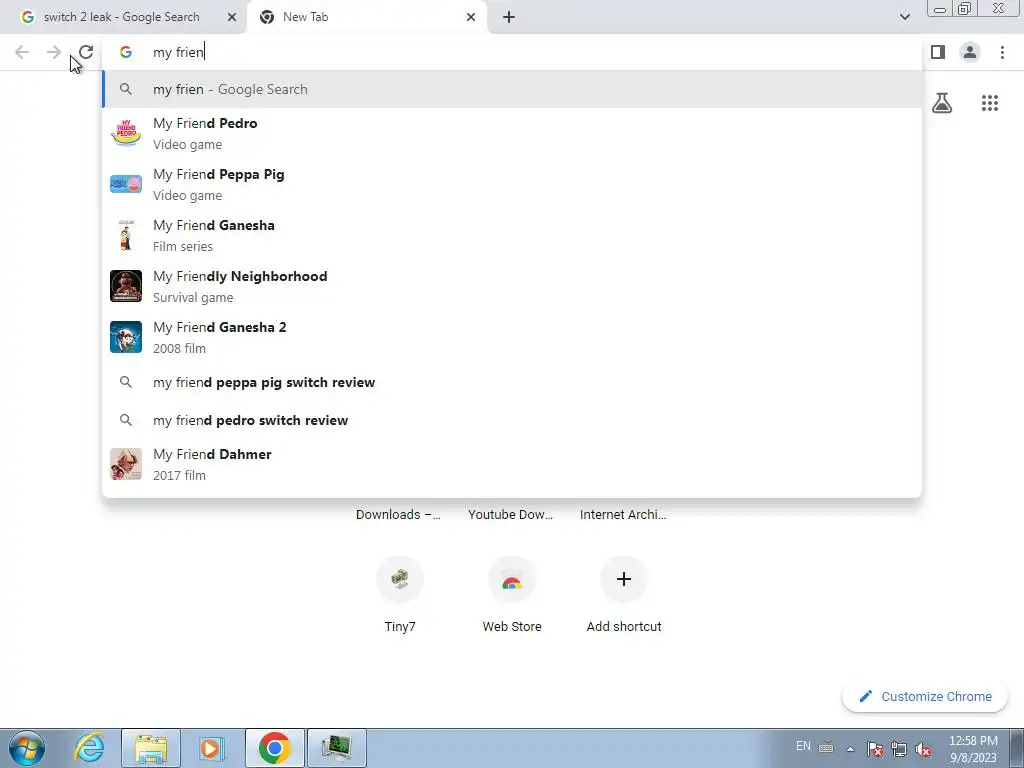
Task: Click the My Friendly Neighborhood thumbnail
Action: click(126, 286)
